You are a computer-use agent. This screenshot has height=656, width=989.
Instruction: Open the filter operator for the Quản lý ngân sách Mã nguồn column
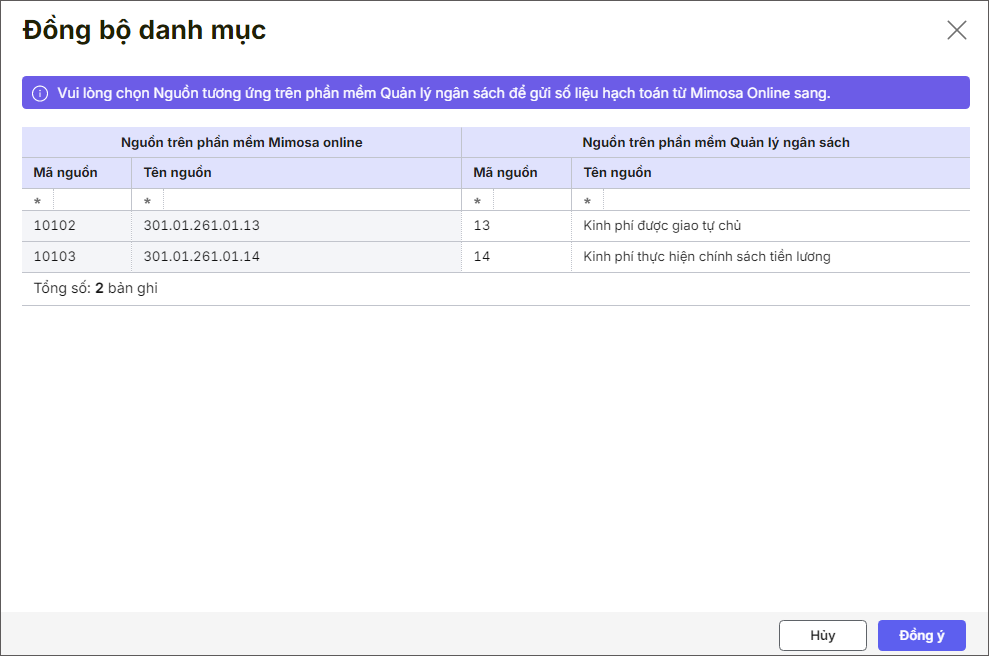[x=477, y=201]
